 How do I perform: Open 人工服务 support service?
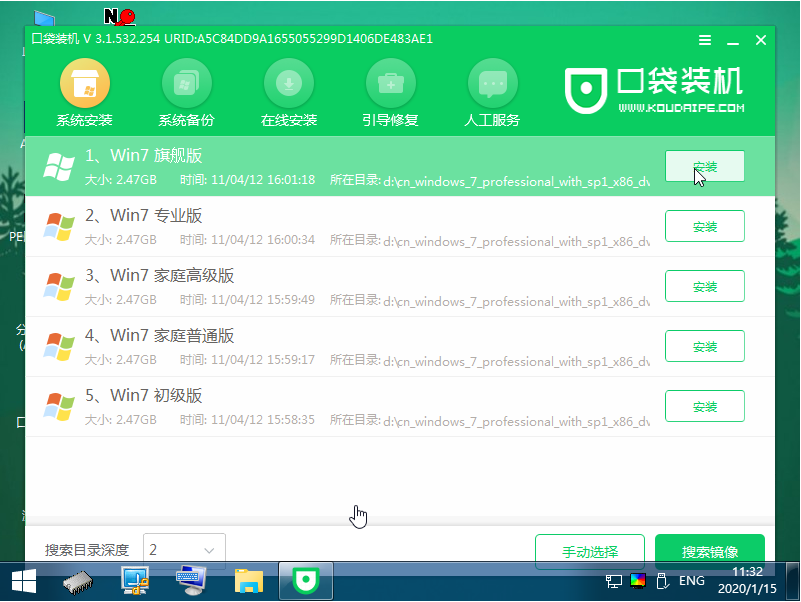(x=492, y=84)
